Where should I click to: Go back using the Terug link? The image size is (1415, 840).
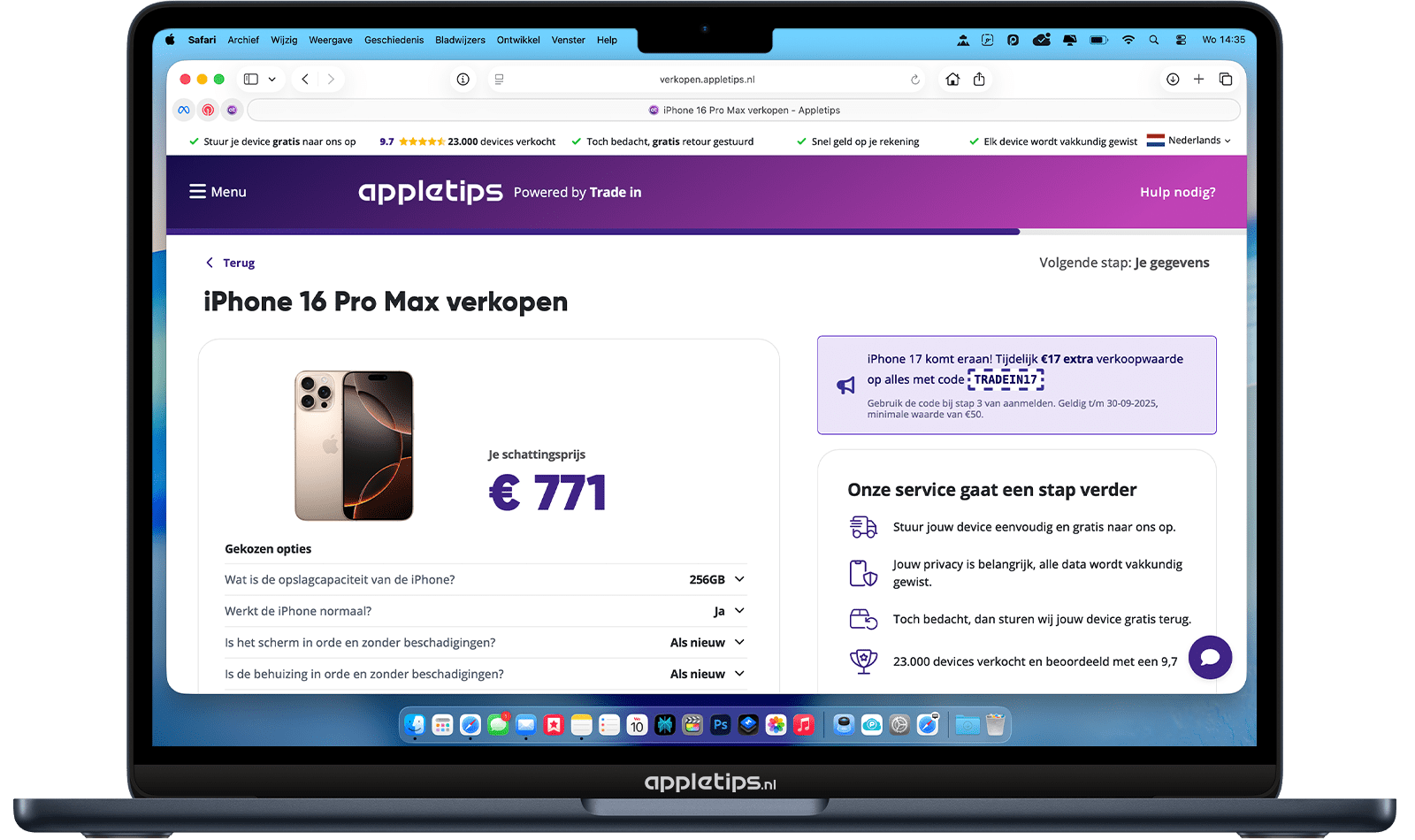coord(230,263)
